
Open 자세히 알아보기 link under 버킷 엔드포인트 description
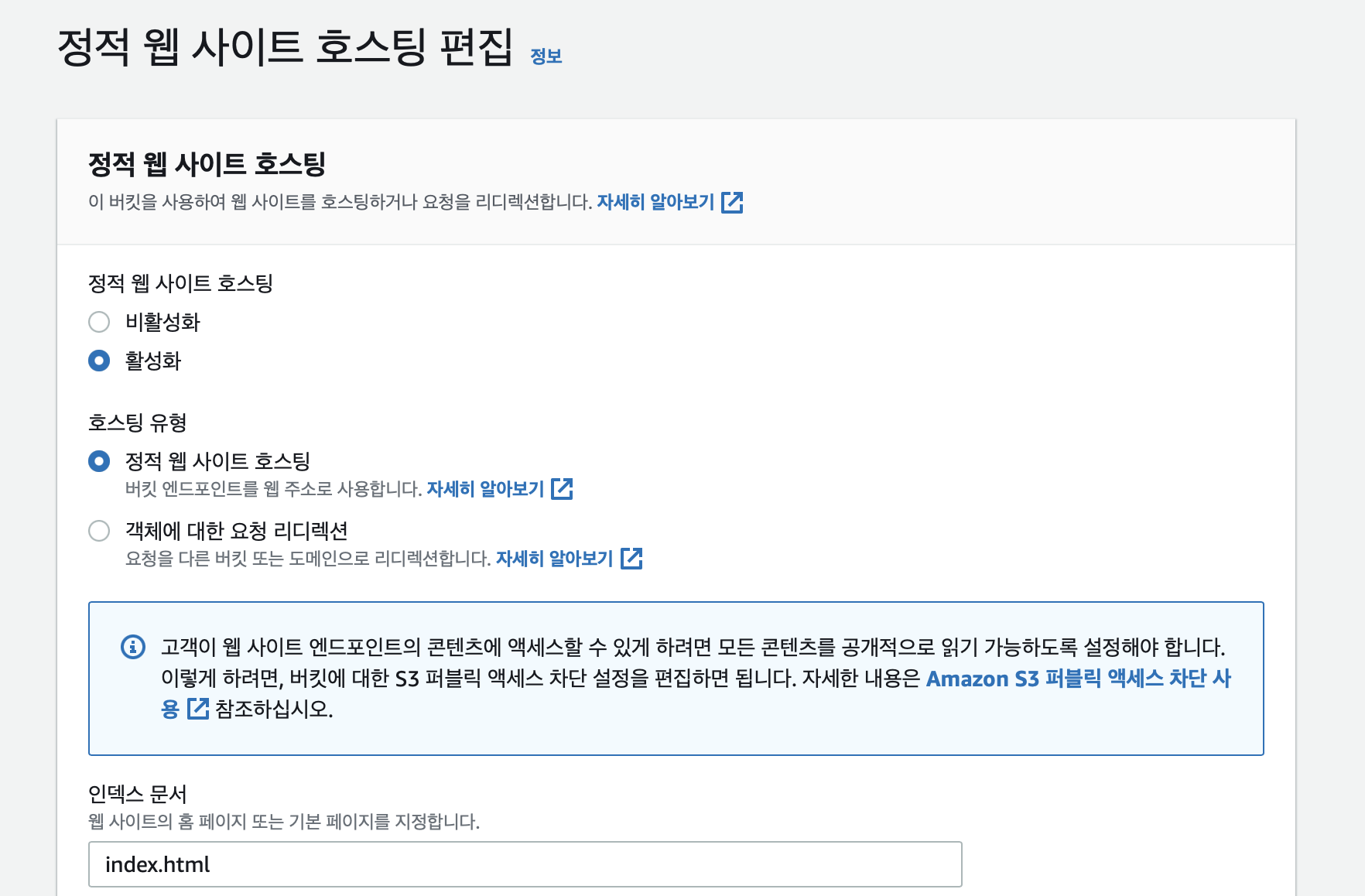486,489
